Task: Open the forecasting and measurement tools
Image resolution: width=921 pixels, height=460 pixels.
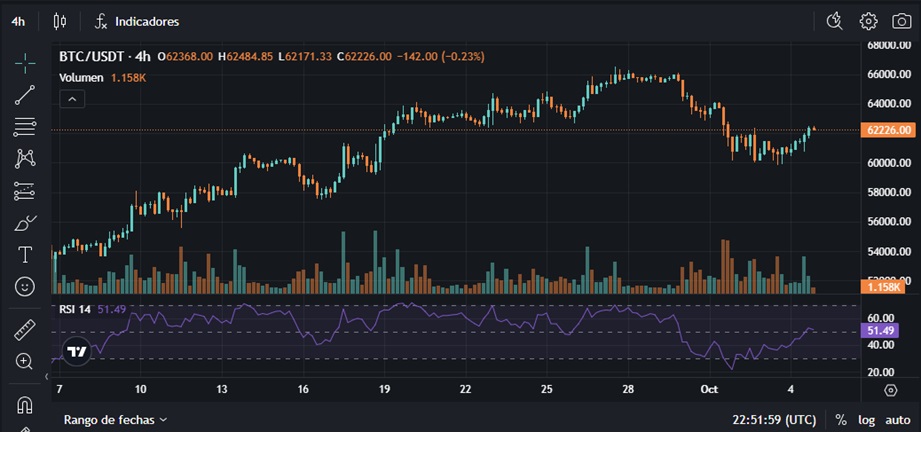Action: tap(25, 191)
